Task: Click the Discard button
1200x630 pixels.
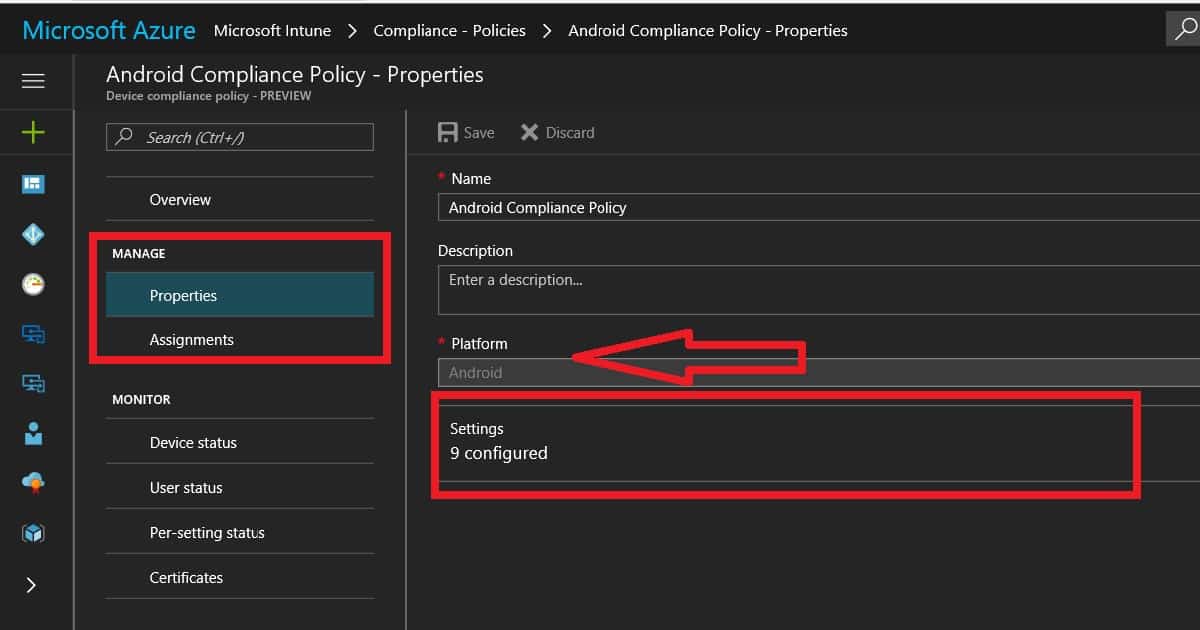Action: coord(558,132)
